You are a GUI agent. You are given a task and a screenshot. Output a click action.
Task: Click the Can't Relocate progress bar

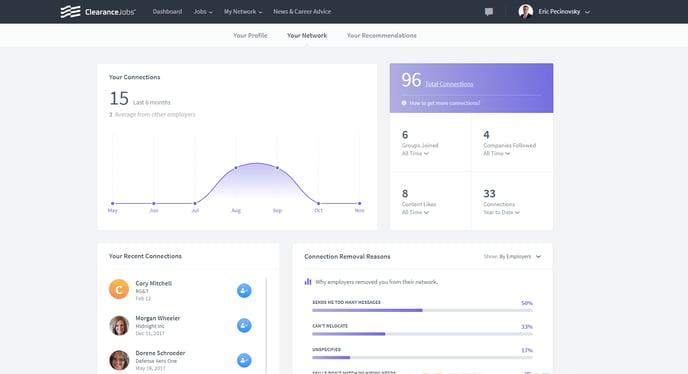(x=422, y=334)
